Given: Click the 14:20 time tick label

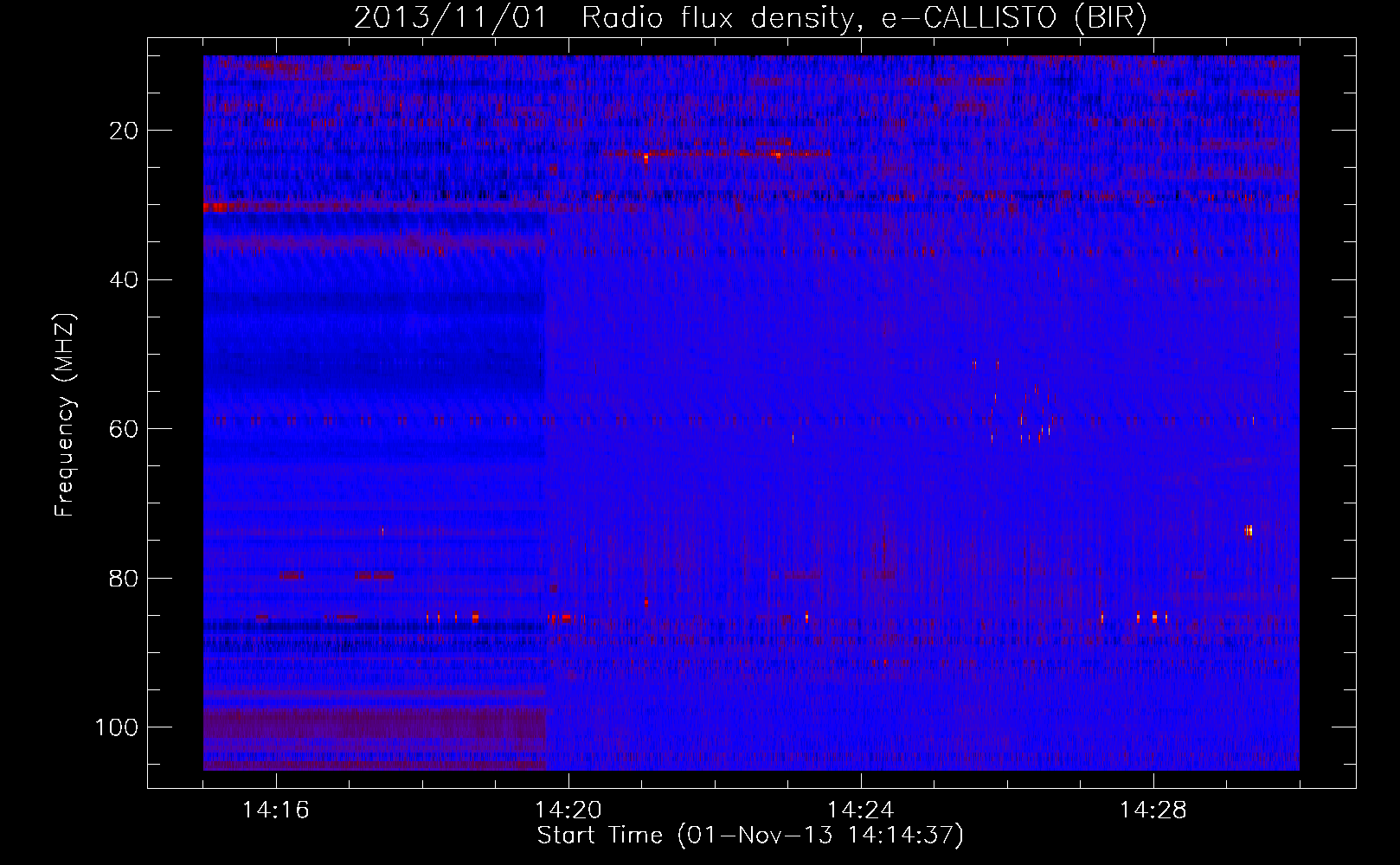Looking at the screenshot, I should (568, 811).
